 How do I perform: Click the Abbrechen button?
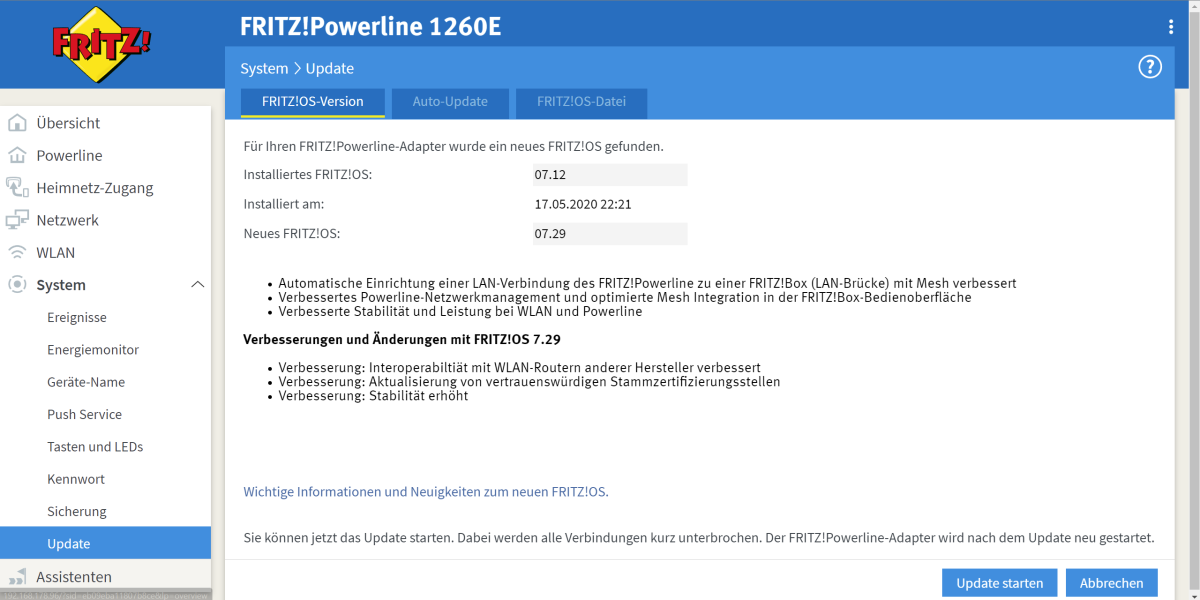(1112, 583)
